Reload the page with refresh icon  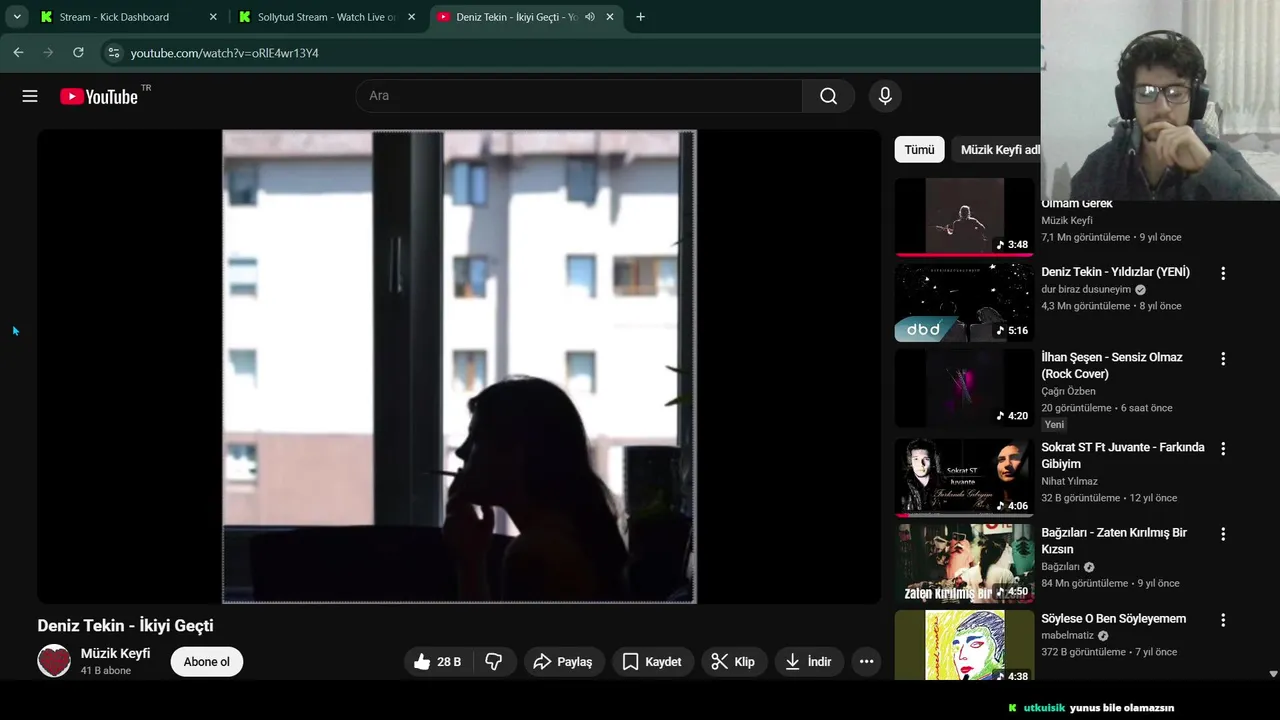(x=78, y=52)
